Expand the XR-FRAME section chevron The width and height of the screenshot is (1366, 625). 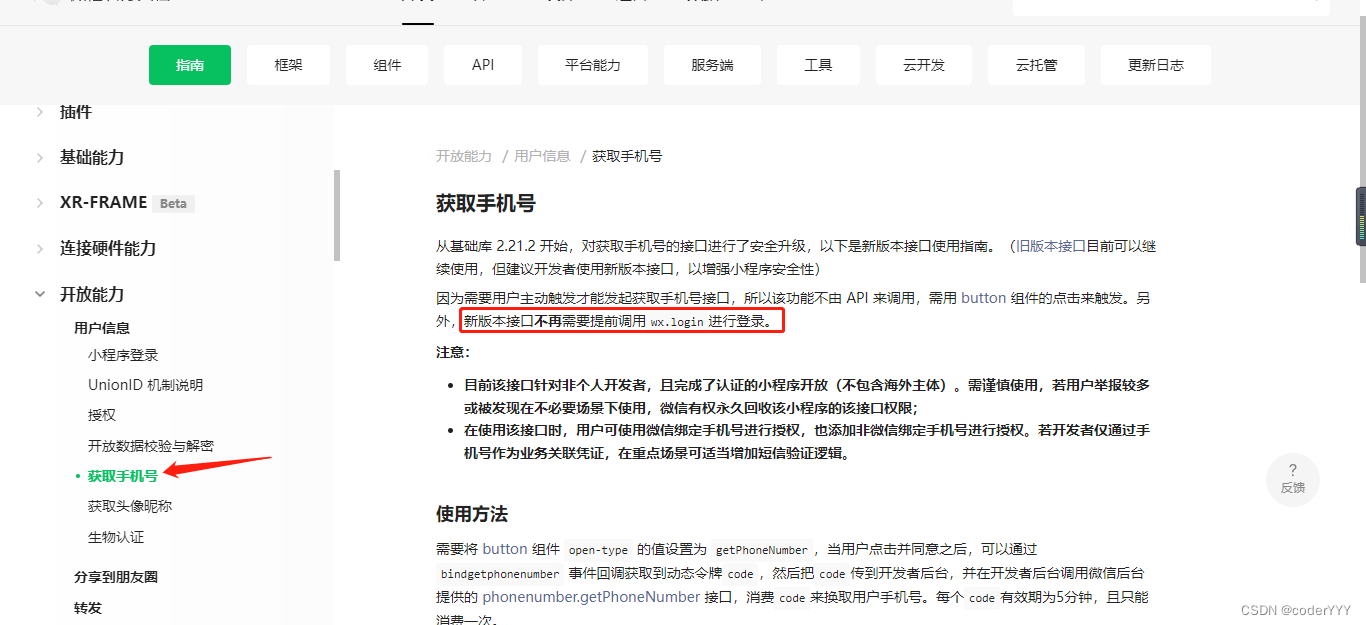(x=40, y=202)
